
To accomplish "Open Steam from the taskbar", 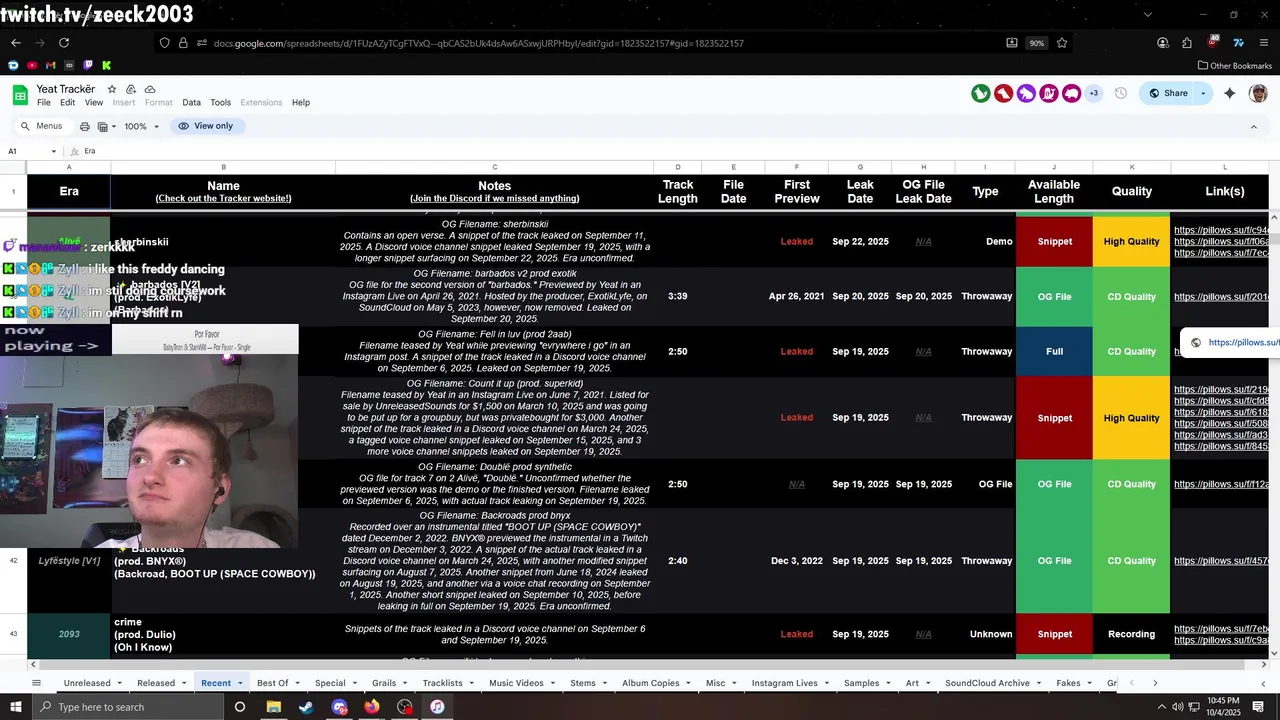I will click(306, 707).
